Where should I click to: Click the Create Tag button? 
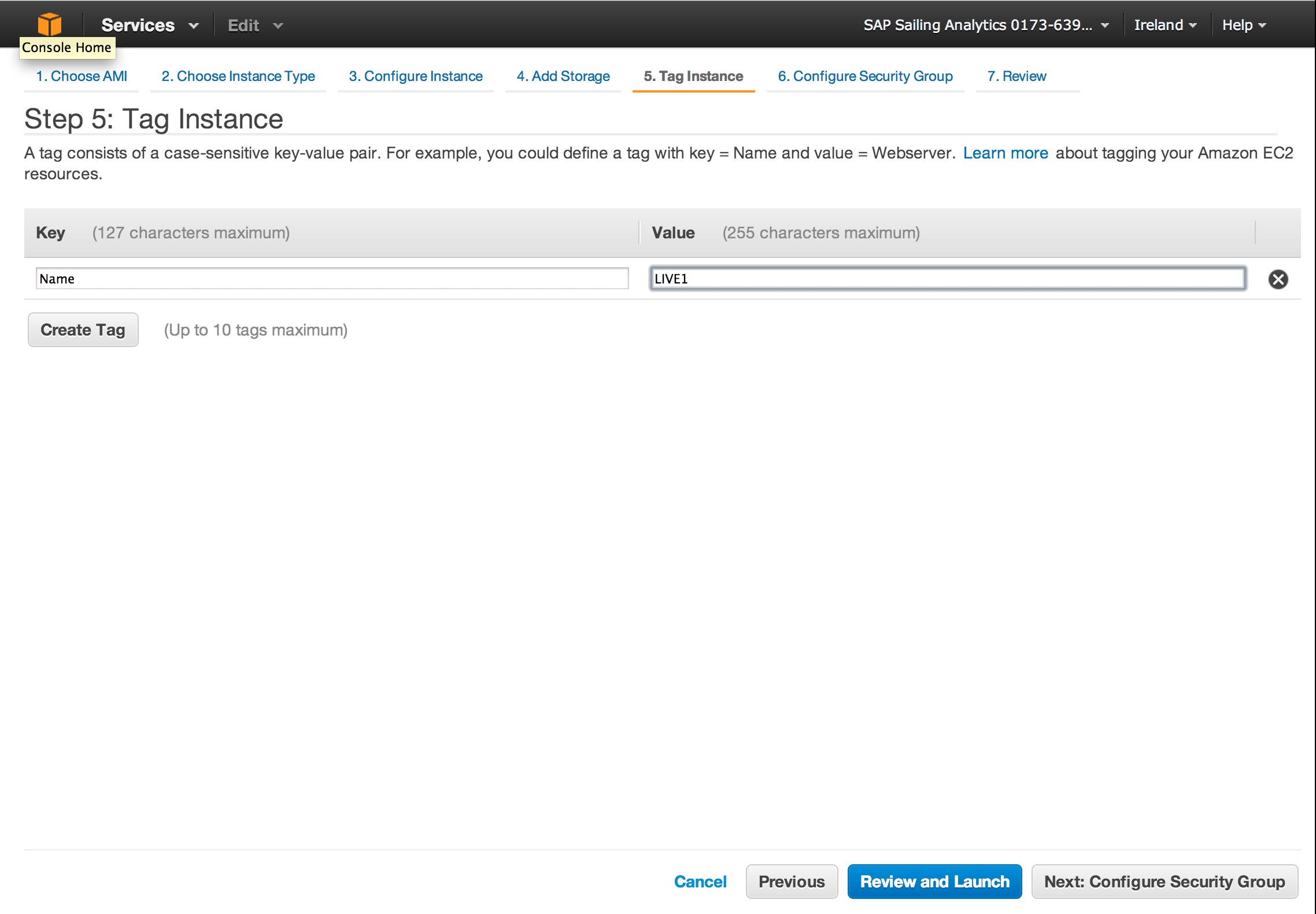click(83, 330)
